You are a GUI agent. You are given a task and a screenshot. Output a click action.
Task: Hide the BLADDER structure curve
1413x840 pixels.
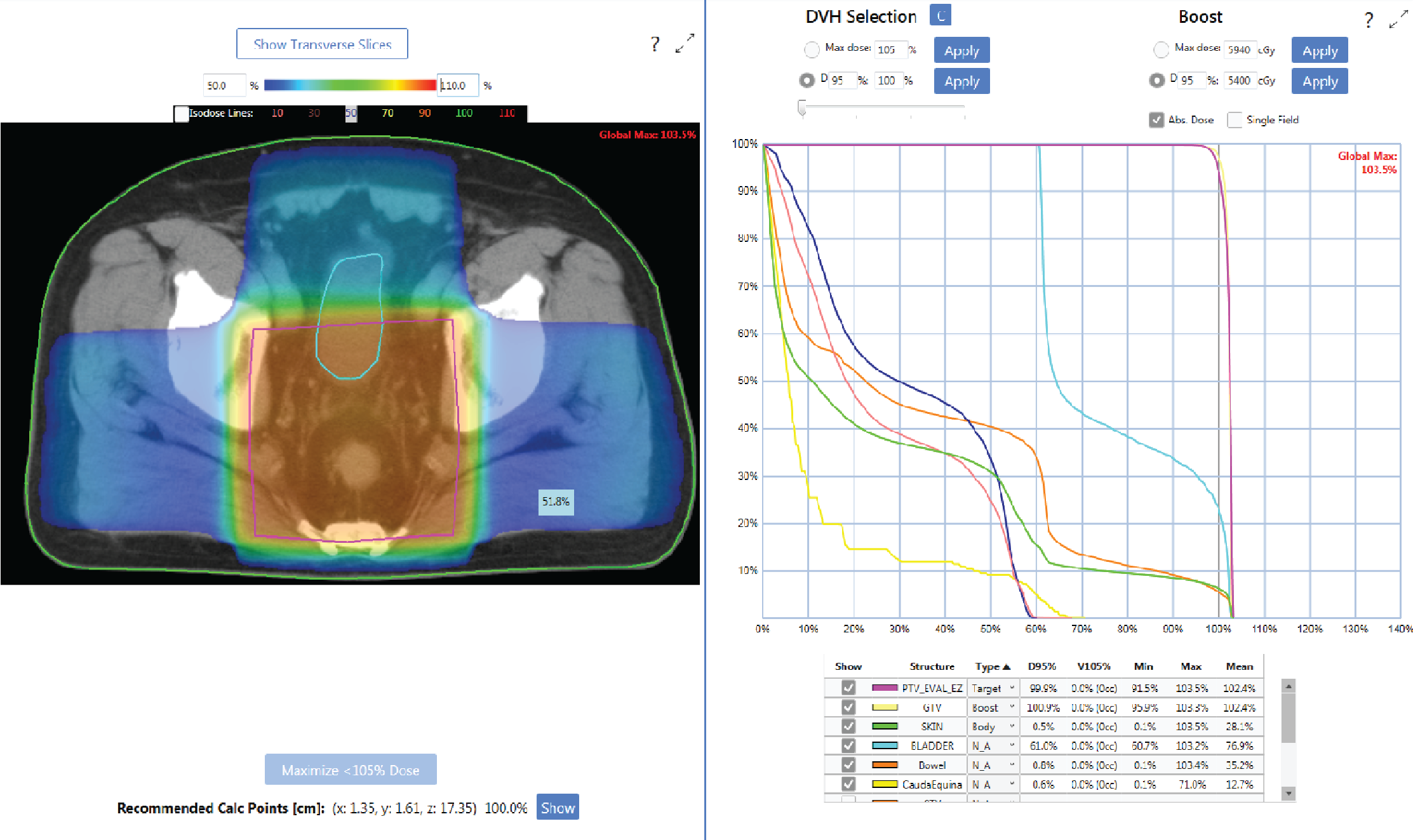click(848, 745)
